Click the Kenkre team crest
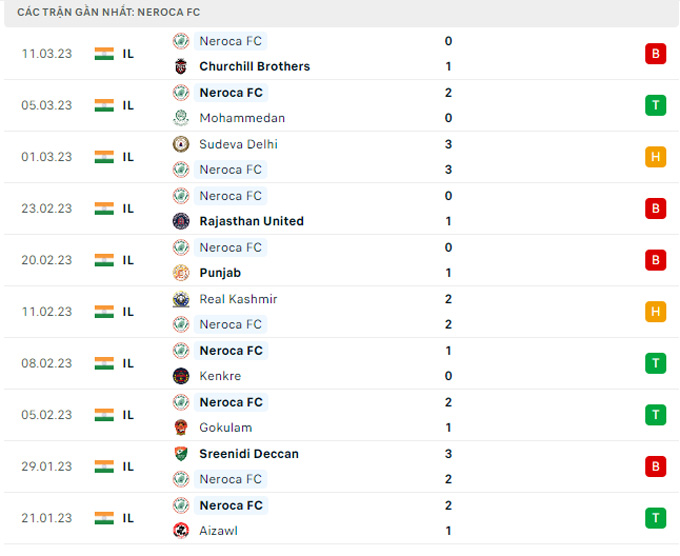 coord(181,376)
